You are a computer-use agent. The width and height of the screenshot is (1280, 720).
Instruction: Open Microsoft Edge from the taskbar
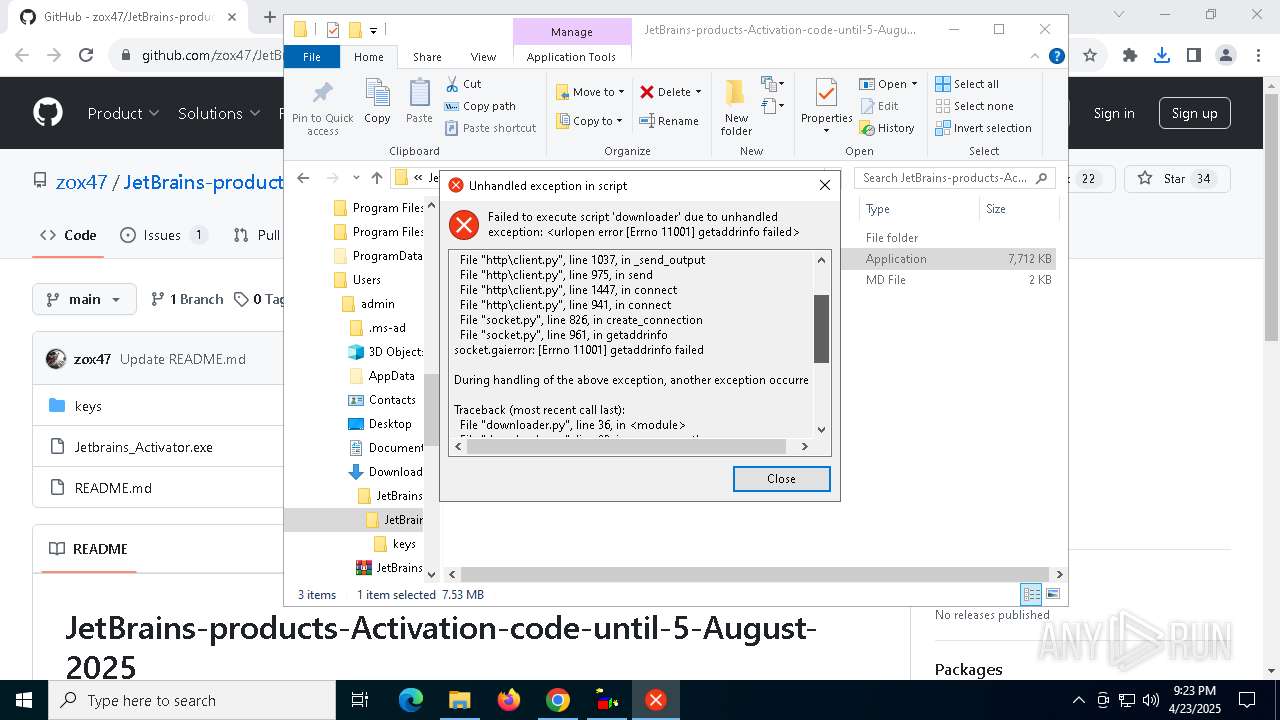[411, 700]
